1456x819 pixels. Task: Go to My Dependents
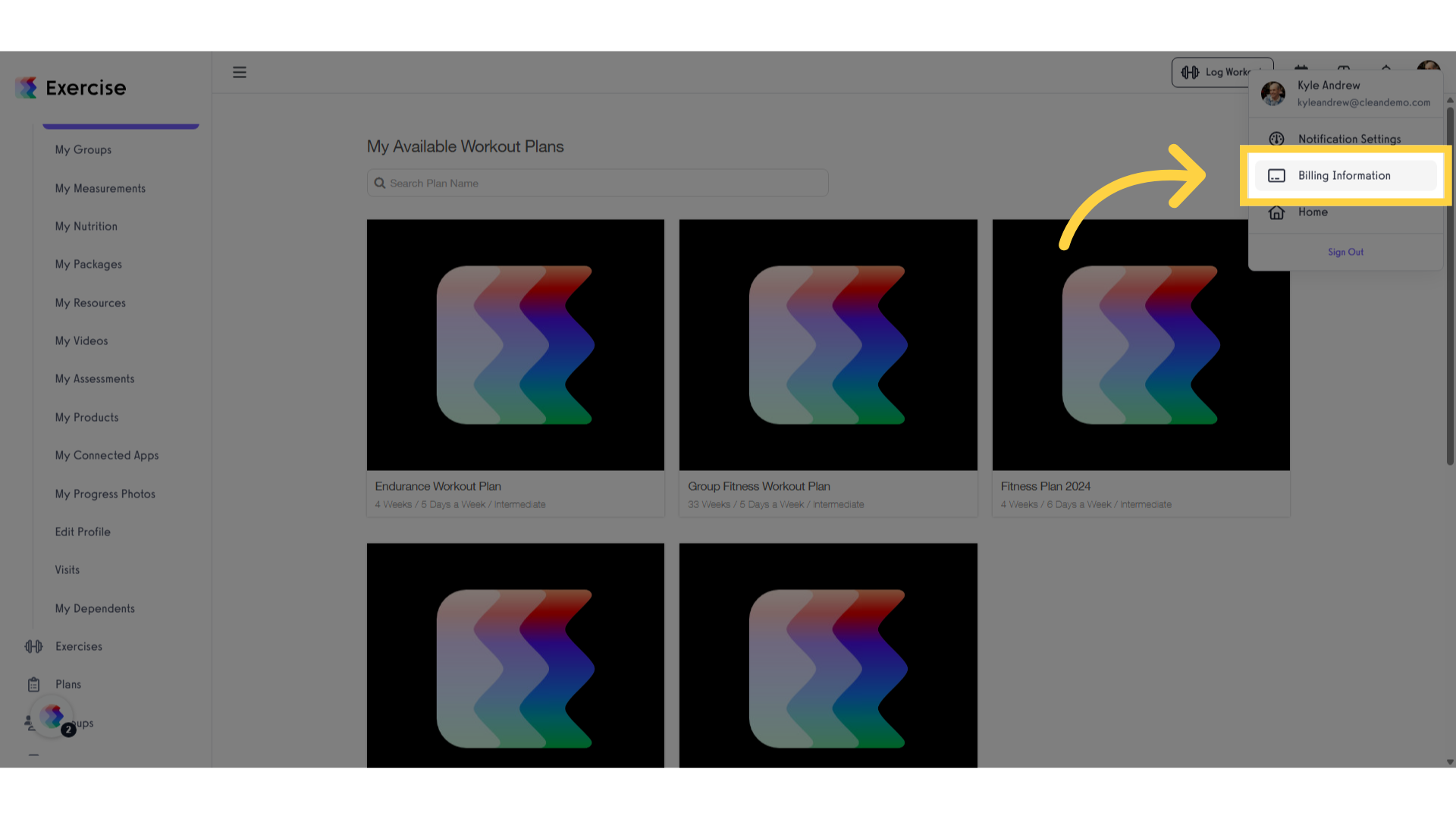pyautogui.click(x=95, y=608)
